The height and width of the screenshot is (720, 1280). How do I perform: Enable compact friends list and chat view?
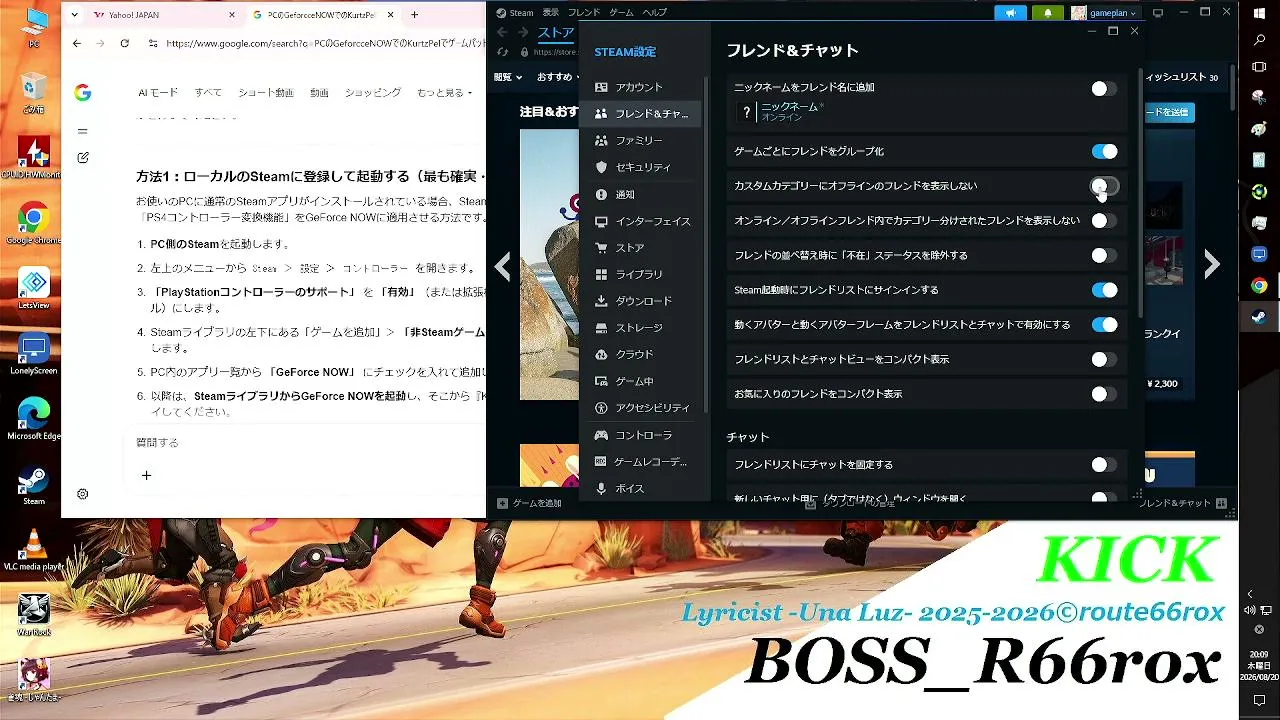tap(1104, 359)
